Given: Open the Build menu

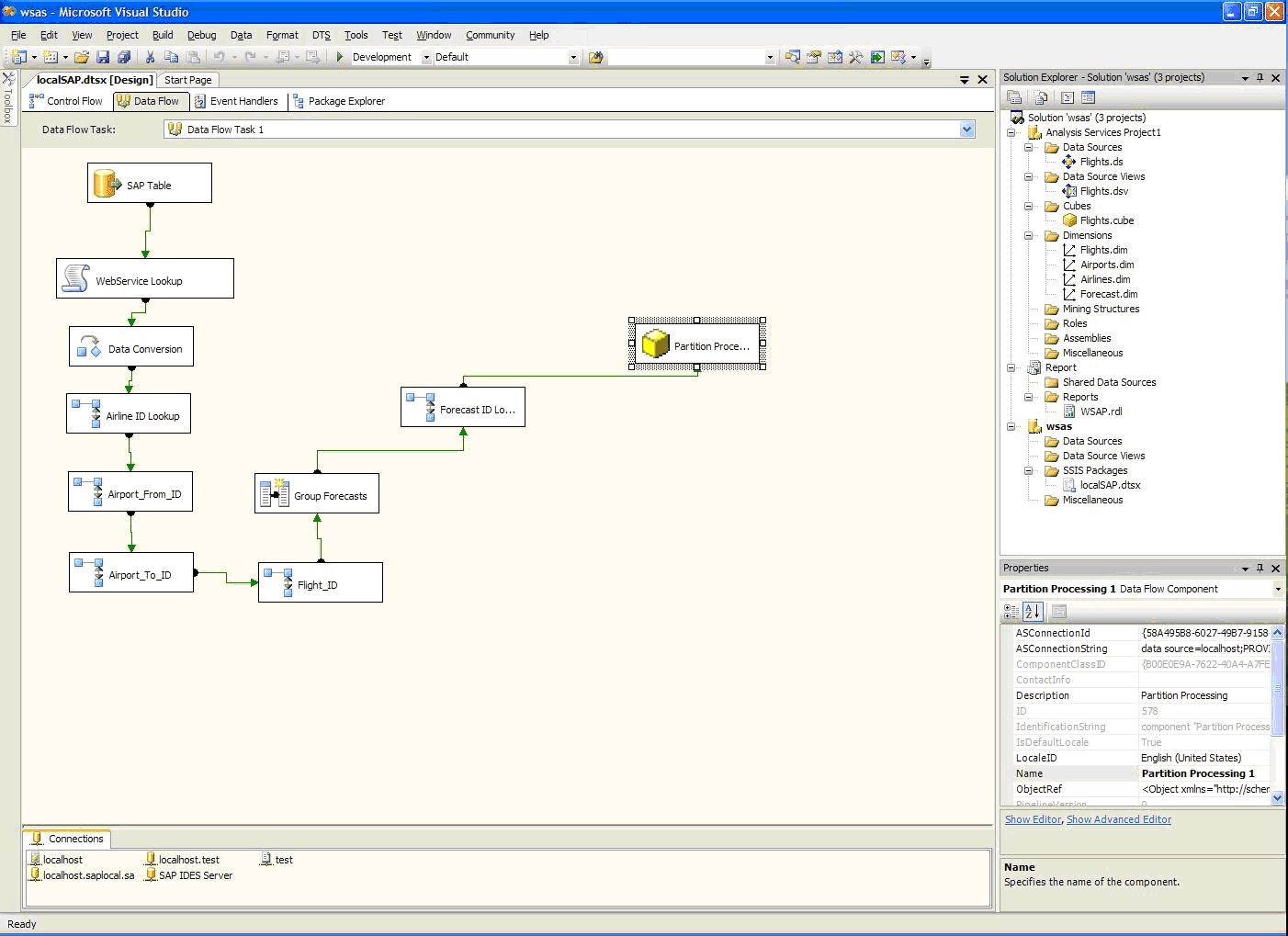Looking at the screenshot, I should click(x=163, y=35).
